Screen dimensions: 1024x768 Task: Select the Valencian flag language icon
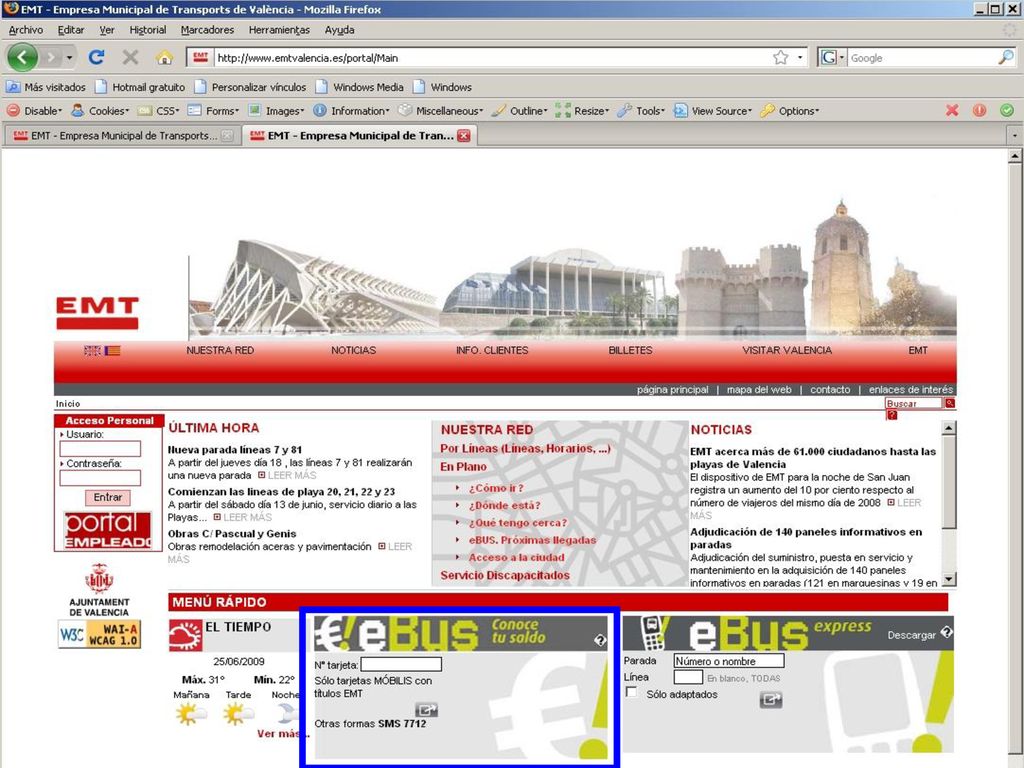(113, 351)
